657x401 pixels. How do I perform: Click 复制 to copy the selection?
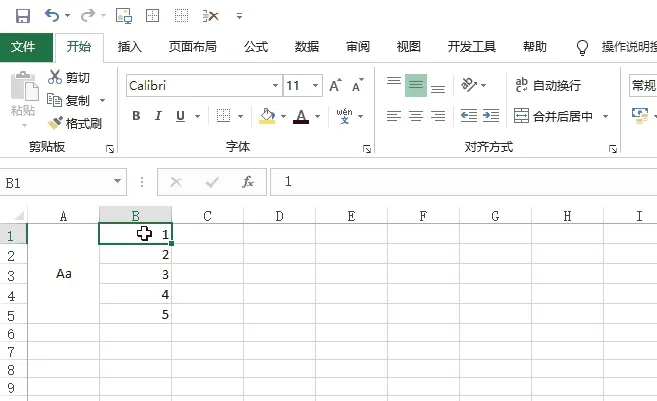(69, 101)
